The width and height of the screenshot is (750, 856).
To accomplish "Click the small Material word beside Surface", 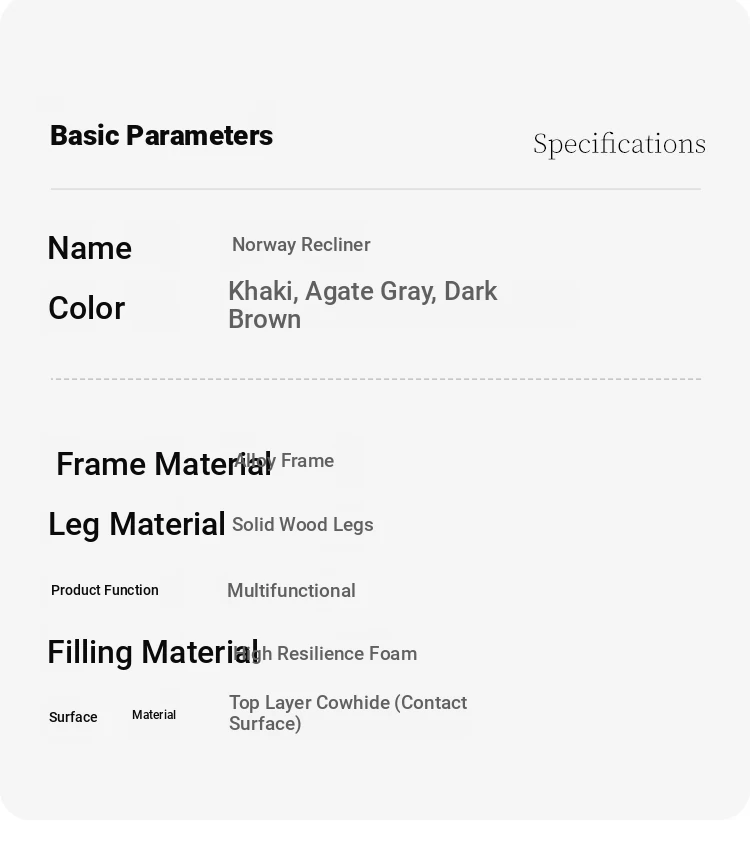I will coord(154,715).
